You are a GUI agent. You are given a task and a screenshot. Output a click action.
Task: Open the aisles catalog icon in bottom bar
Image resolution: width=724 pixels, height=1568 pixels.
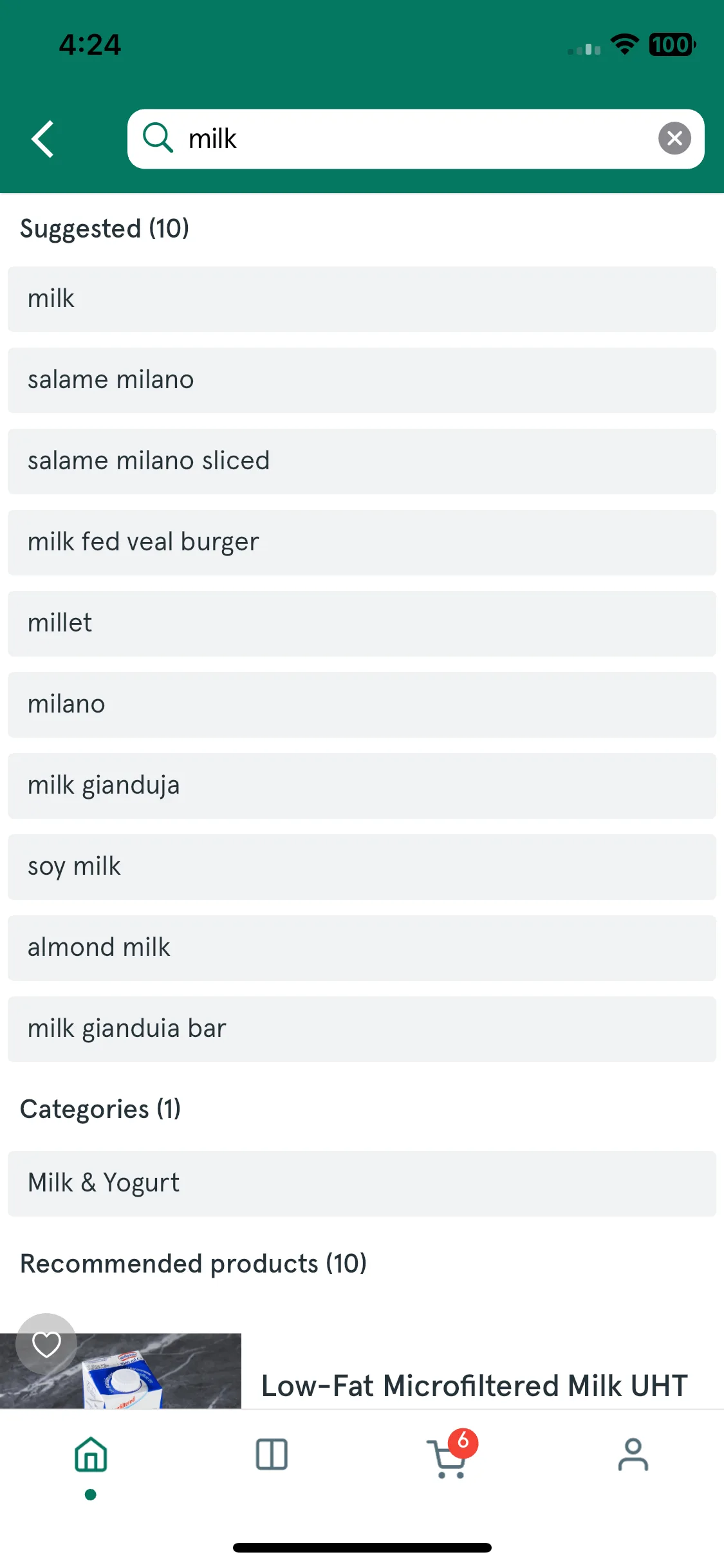[272, 1455]
